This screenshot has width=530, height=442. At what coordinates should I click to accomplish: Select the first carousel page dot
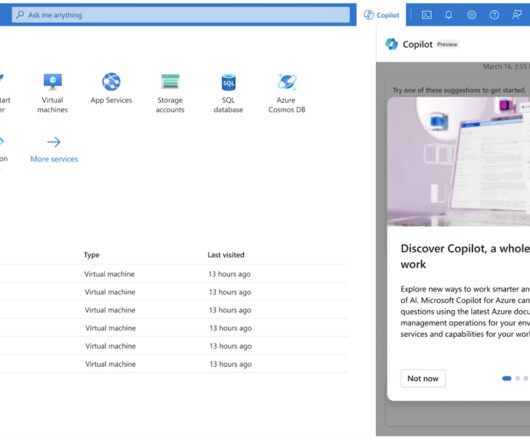coord(507,378)
